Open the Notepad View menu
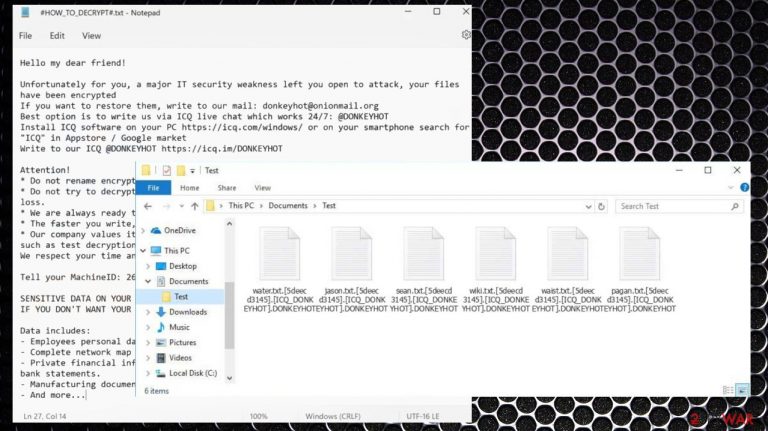The width and height of the screenshot is (768, 431). [x=91, y=36]
